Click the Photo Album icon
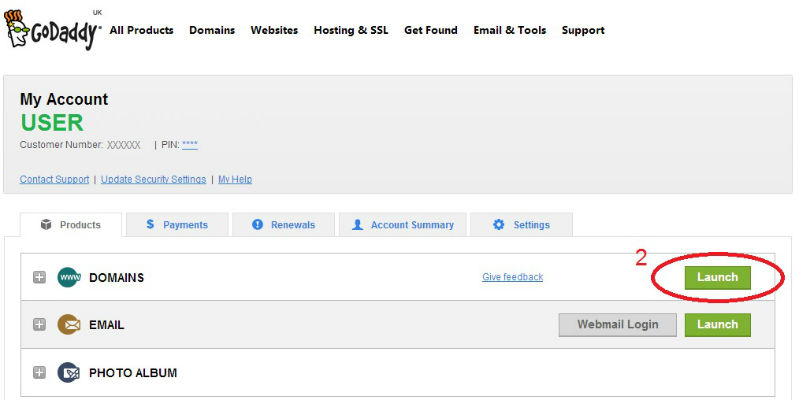Screen dimensions: 800x400 69,372
